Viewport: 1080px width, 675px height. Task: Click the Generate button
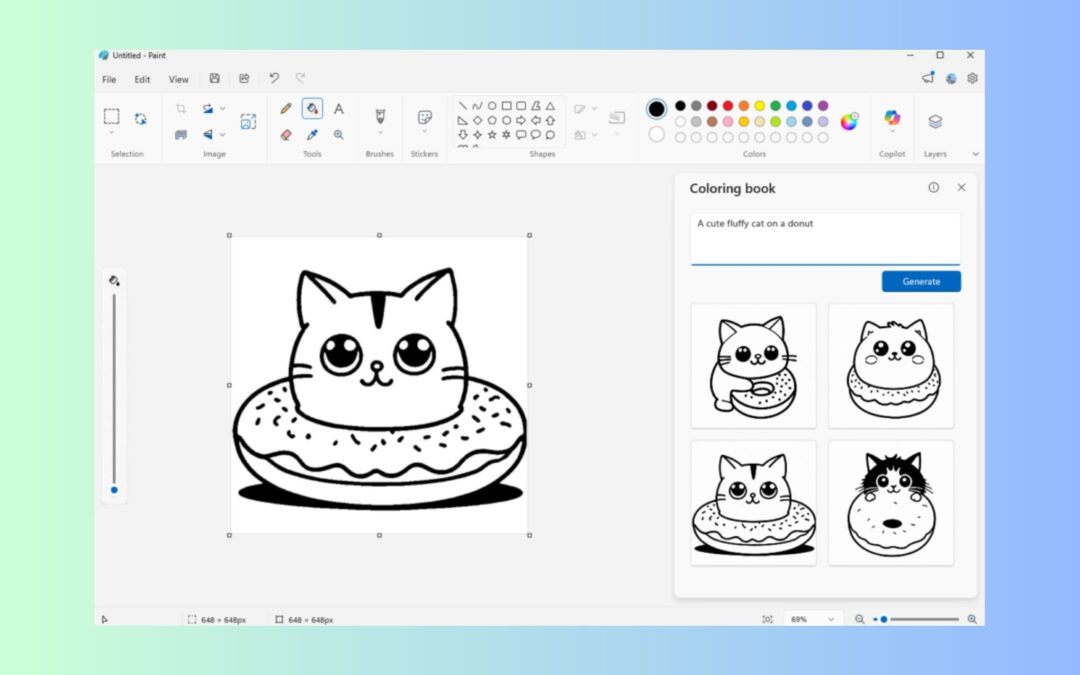tap(920, 281)
